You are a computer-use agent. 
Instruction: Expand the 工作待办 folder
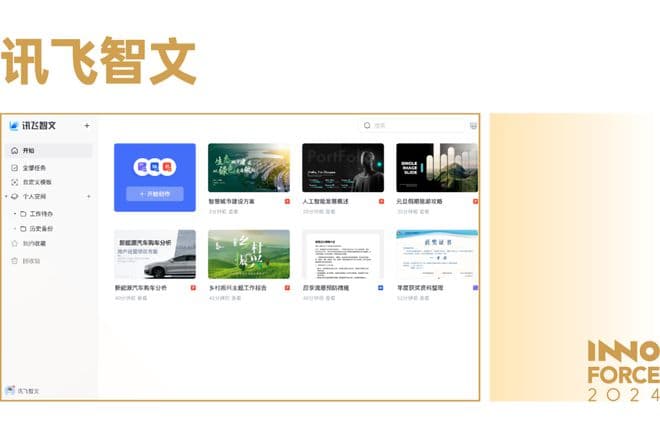(15, 214)
